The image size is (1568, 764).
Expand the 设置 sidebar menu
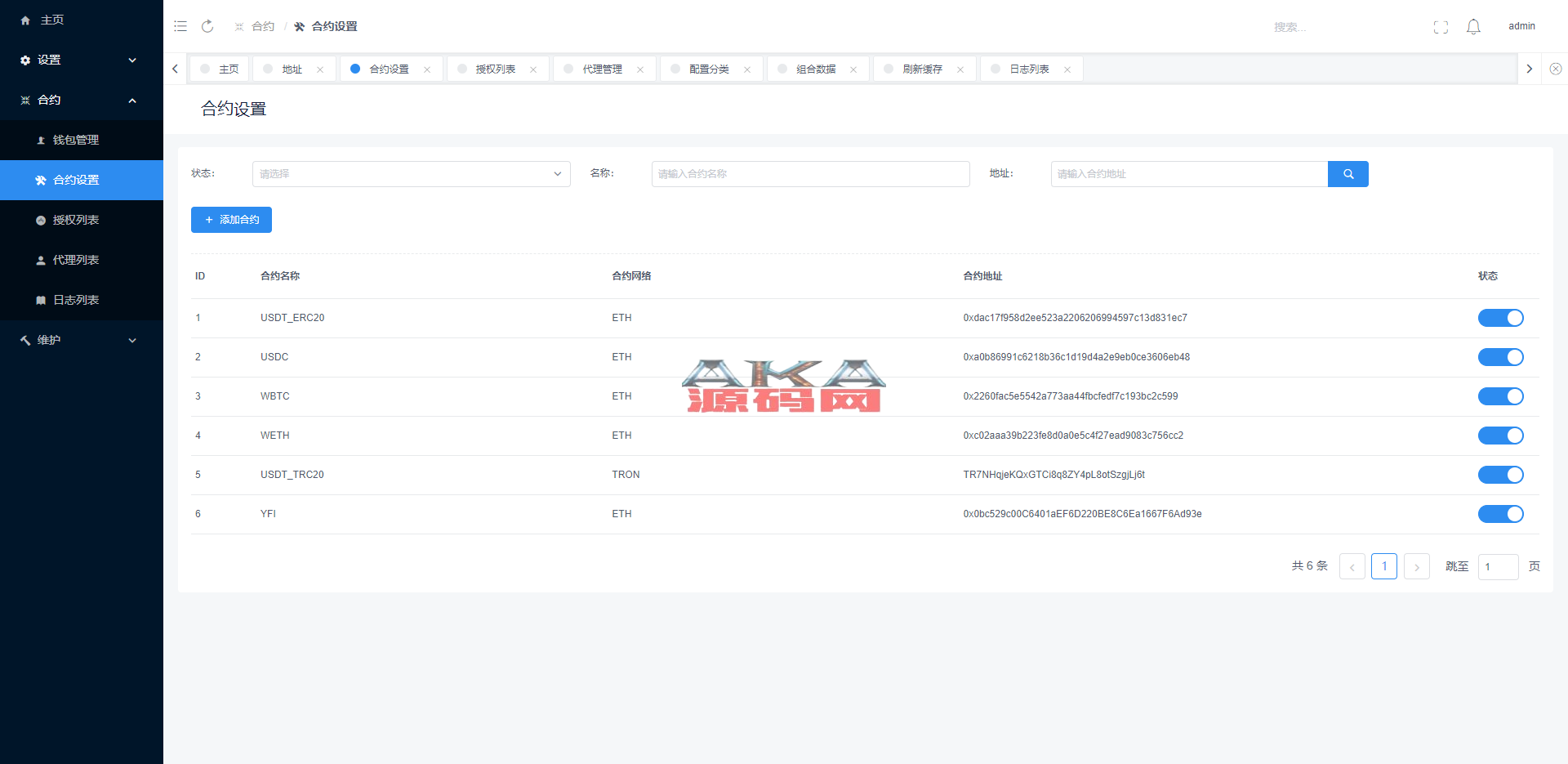81,60
